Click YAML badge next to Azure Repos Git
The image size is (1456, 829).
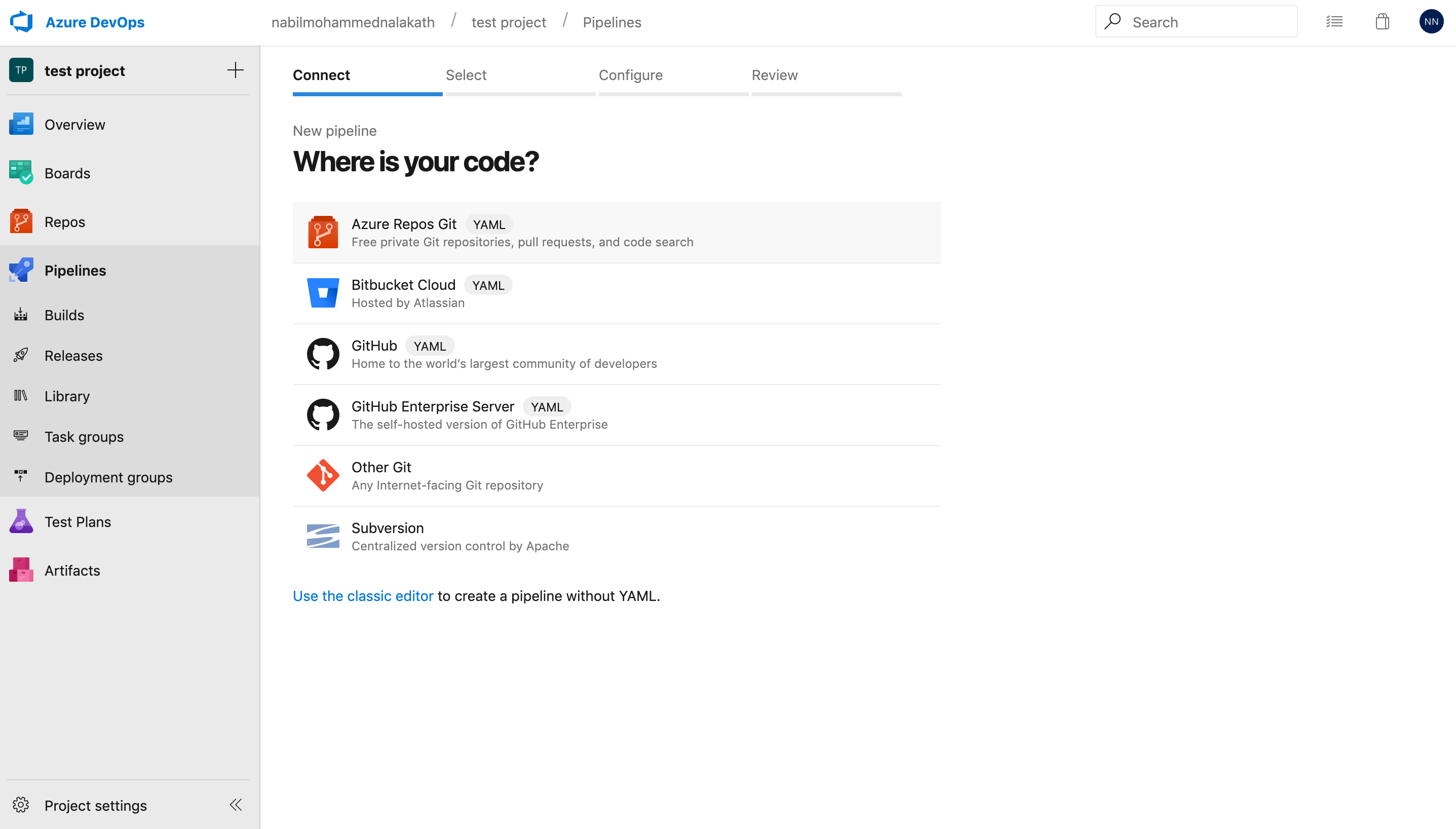pos(489,224)
